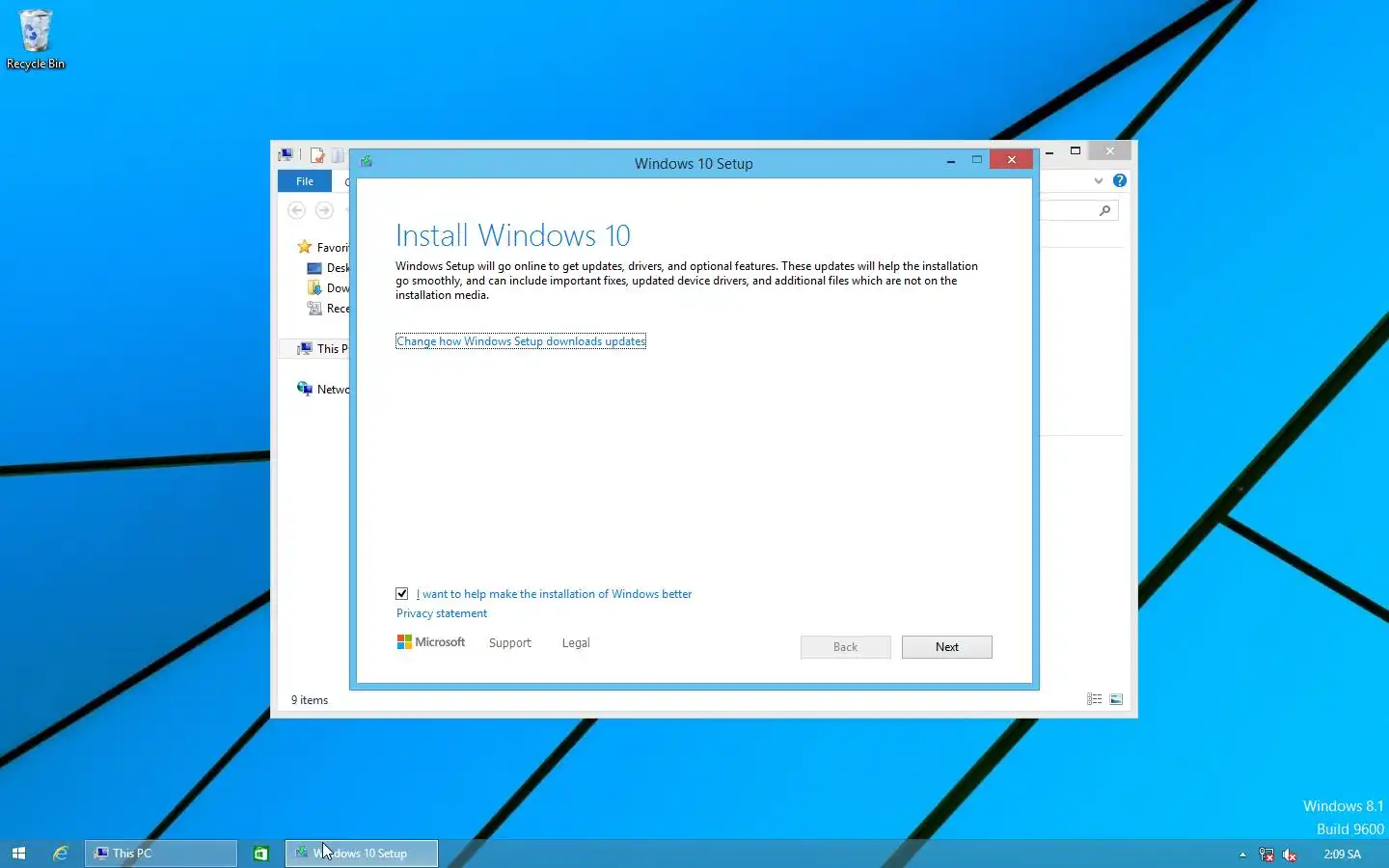The width and height of the screenshot is (1389, 868).
Task: Open Explorer help question mark icon
Action: coord(1119,180)
